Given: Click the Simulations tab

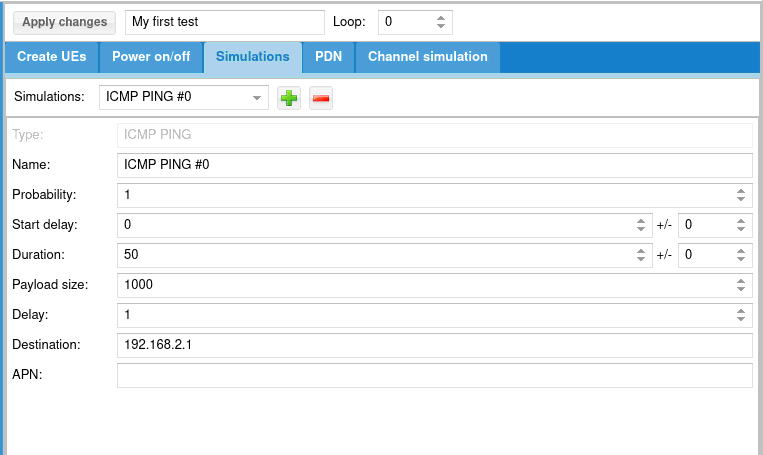Looking at the screenshot, I should (x=253, y=57).
